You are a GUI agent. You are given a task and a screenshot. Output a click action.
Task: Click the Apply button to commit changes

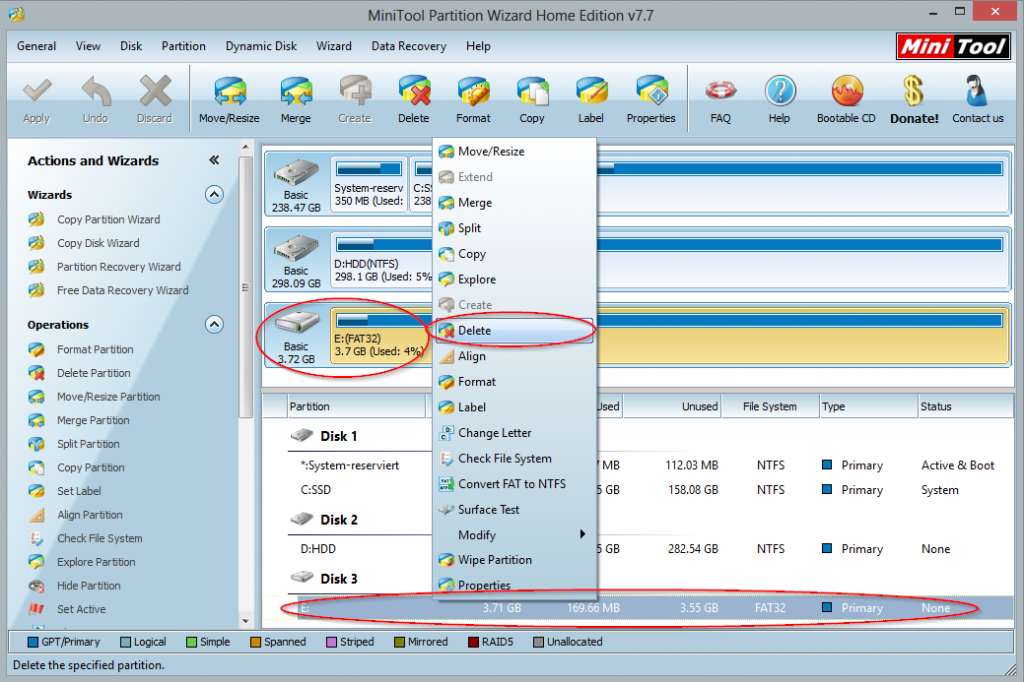click(x=37, y=98)
